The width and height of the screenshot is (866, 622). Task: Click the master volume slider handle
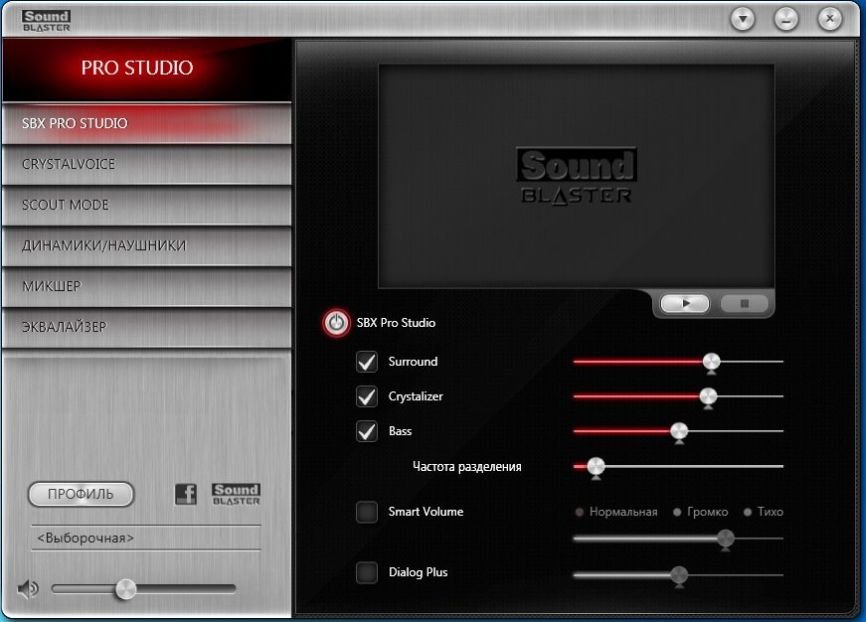click(125, 589)
